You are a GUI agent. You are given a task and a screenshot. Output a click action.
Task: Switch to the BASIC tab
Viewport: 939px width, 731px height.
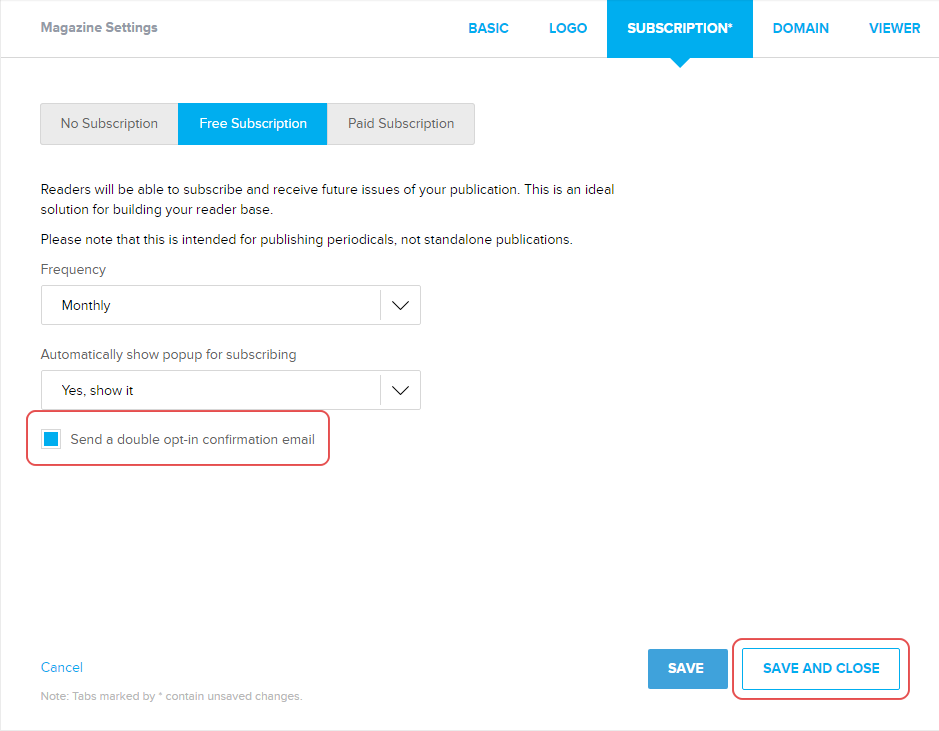(488, 28)
